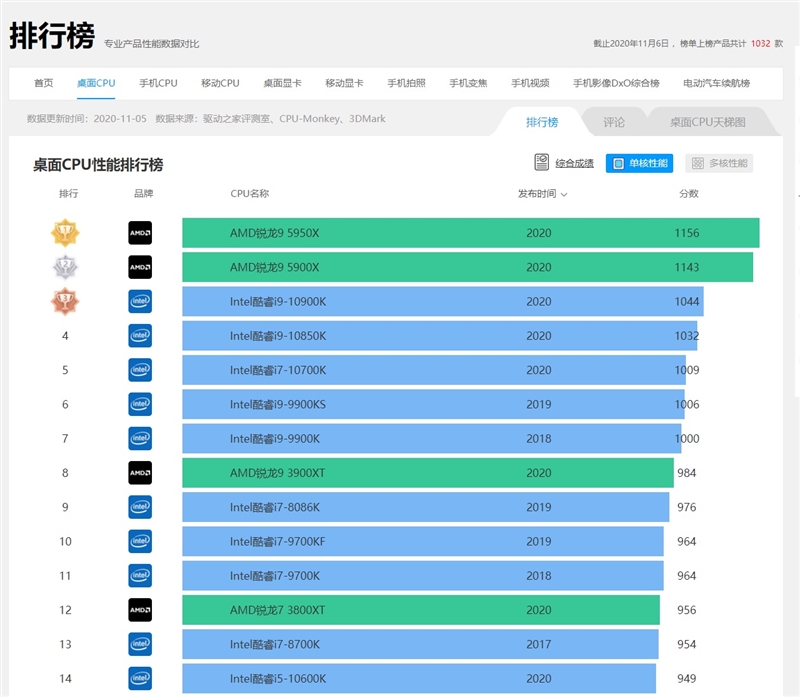
Task: Click the AMD锐龙9 5950X bar
Action: pyautogui.click(x=470, y=233)
